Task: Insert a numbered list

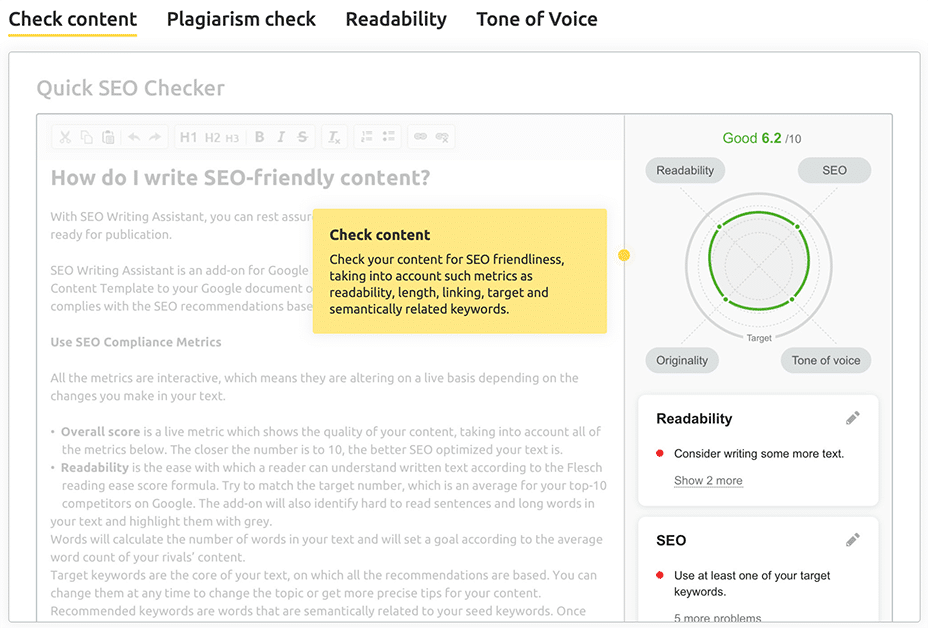Action: 367,137
